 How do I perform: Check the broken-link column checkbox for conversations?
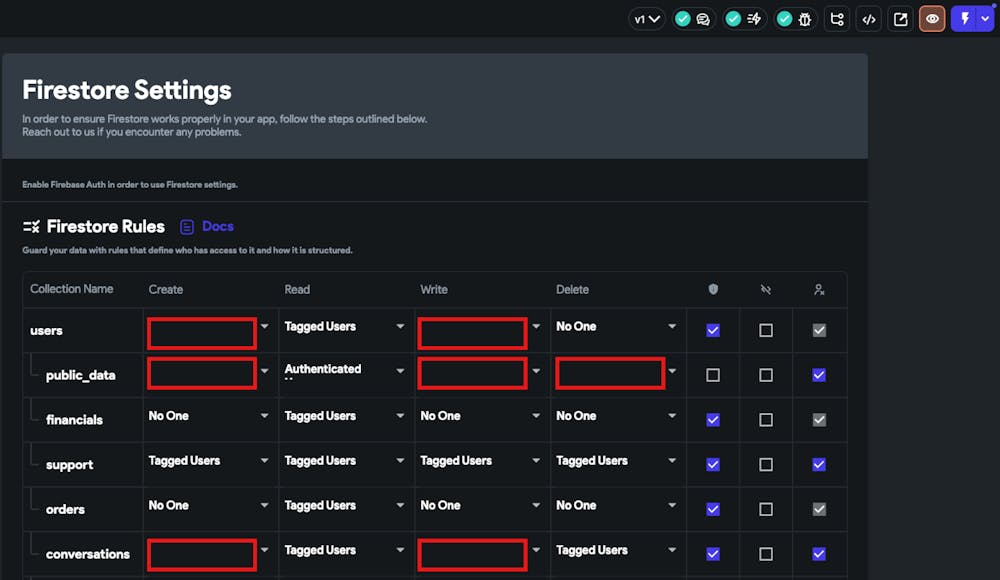click(x=766, y=554)
